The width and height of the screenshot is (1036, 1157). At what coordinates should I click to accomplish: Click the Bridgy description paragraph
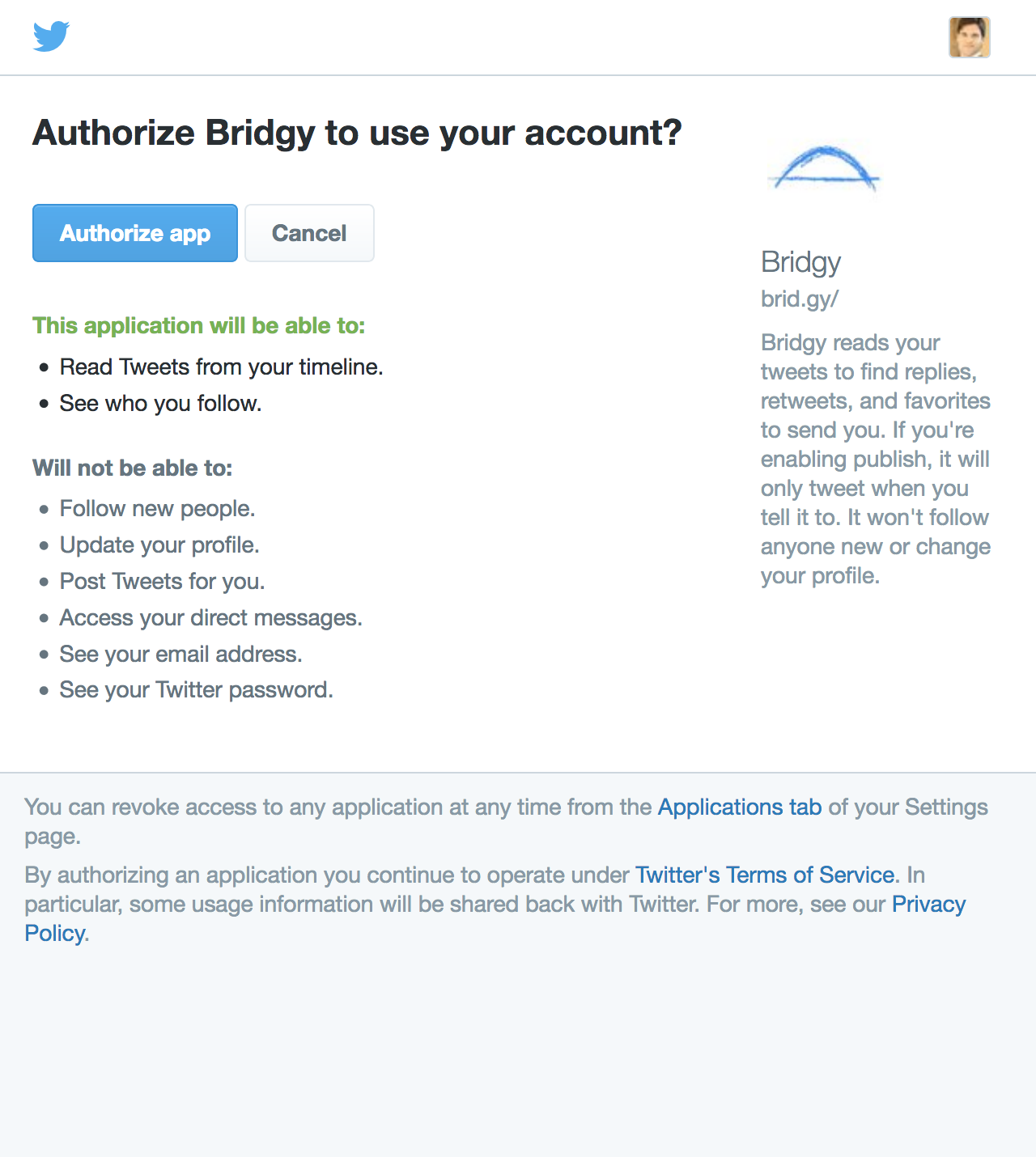pos(876,459)
